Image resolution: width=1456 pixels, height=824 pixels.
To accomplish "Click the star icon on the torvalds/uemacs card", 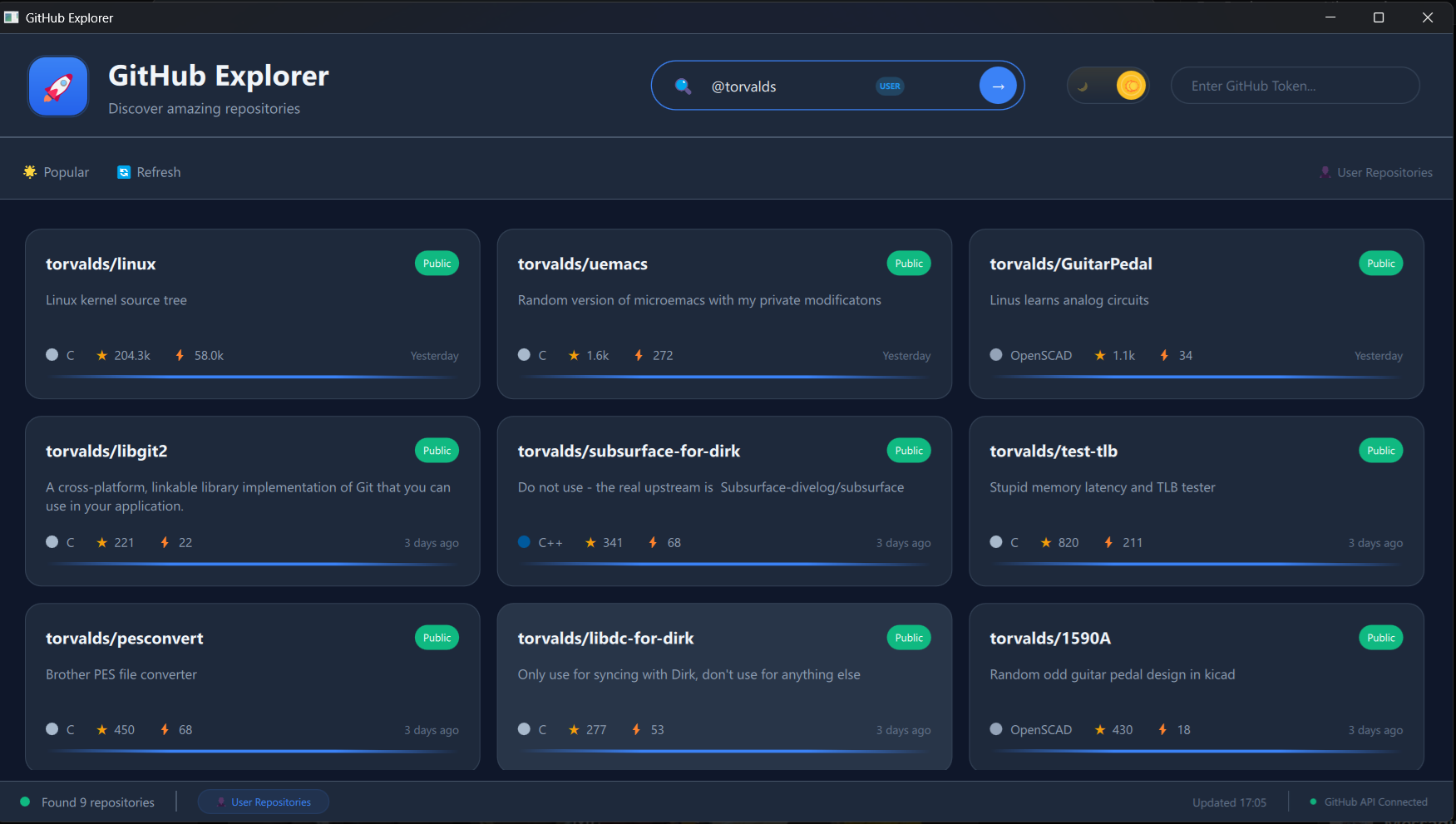I will tap(574, 355).
